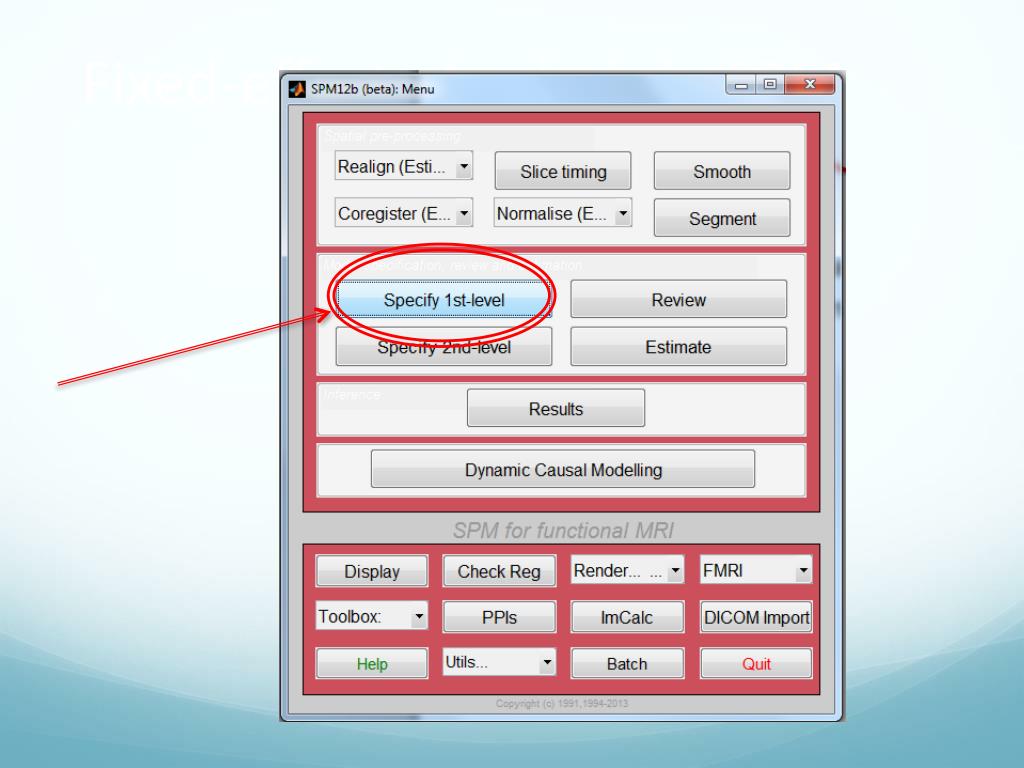Image resolution: width=1024 pixels, height=768 pixels.
Task: Open the ImCalc calculator
Action: click(x=627, y=617)
